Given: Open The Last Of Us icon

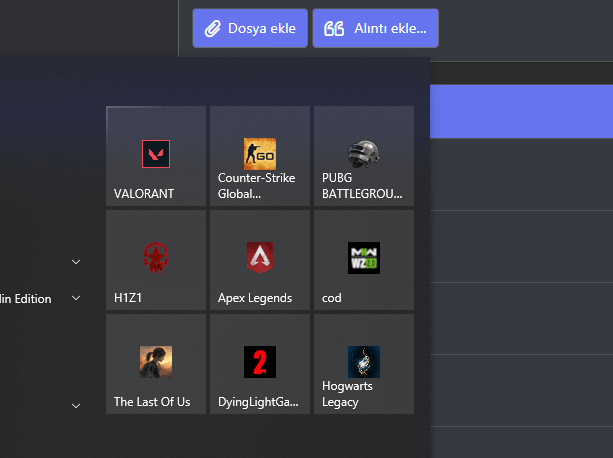Looking at the screenshot, I should click(156, 362).
